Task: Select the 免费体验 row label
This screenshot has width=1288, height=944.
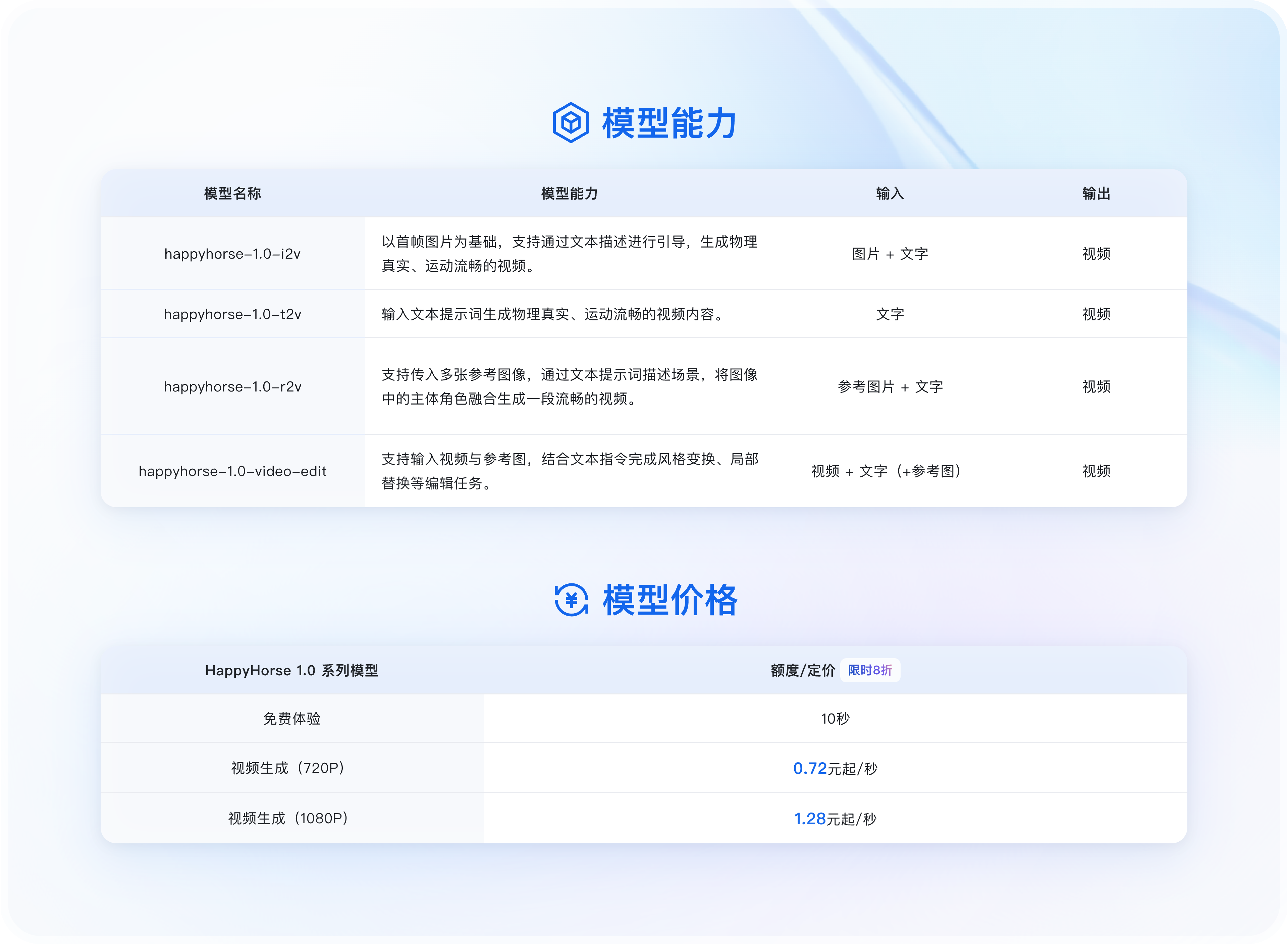Action: pos(292,719)
